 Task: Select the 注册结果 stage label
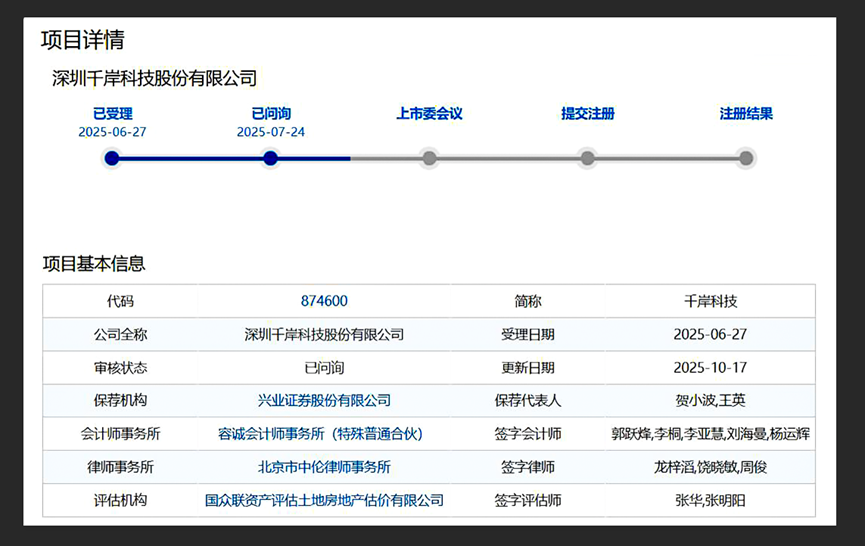pyautogui.click(x=746, y=114)
